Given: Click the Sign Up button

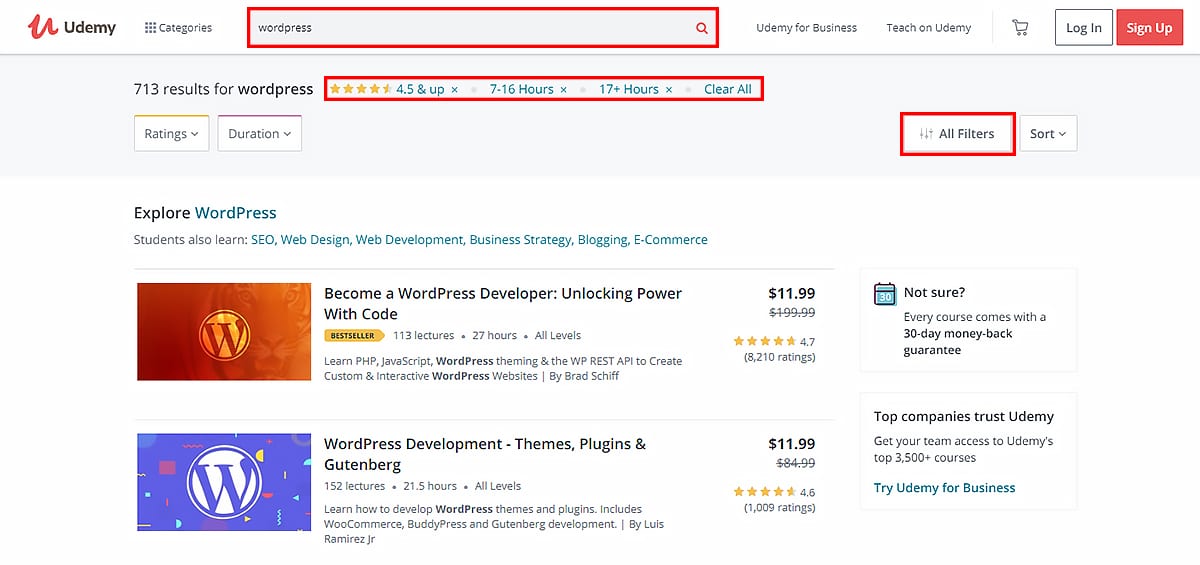Looking at the screenshot, I should pyautogui.click(x=1149, y=28).
